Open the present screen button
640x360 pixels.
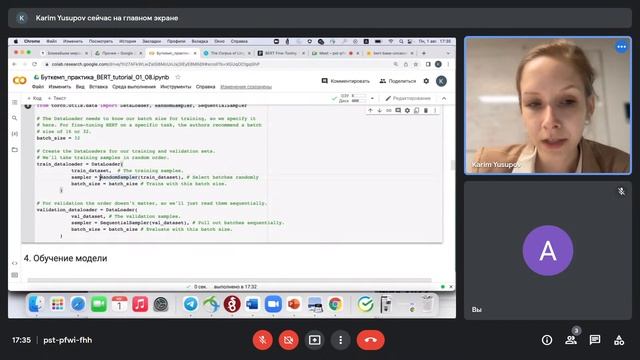(x=314, y=340)
